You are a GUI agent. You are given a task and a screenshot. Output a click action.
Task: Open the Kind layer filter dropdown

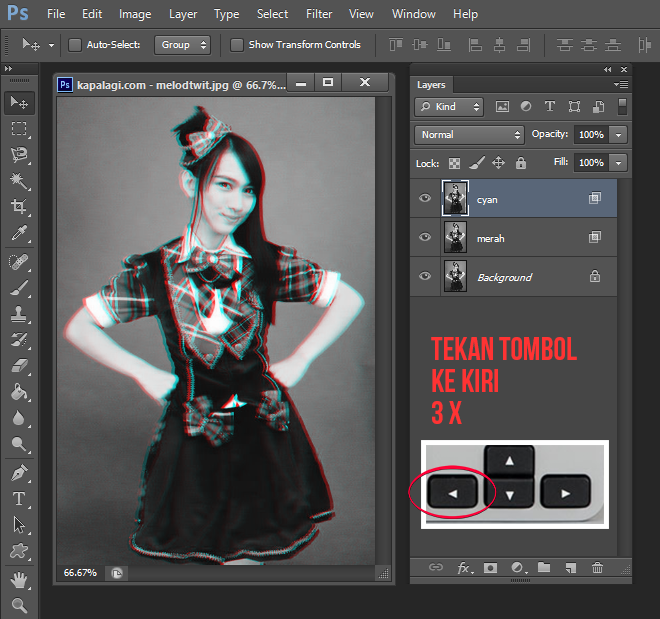[x=450, y=107]
